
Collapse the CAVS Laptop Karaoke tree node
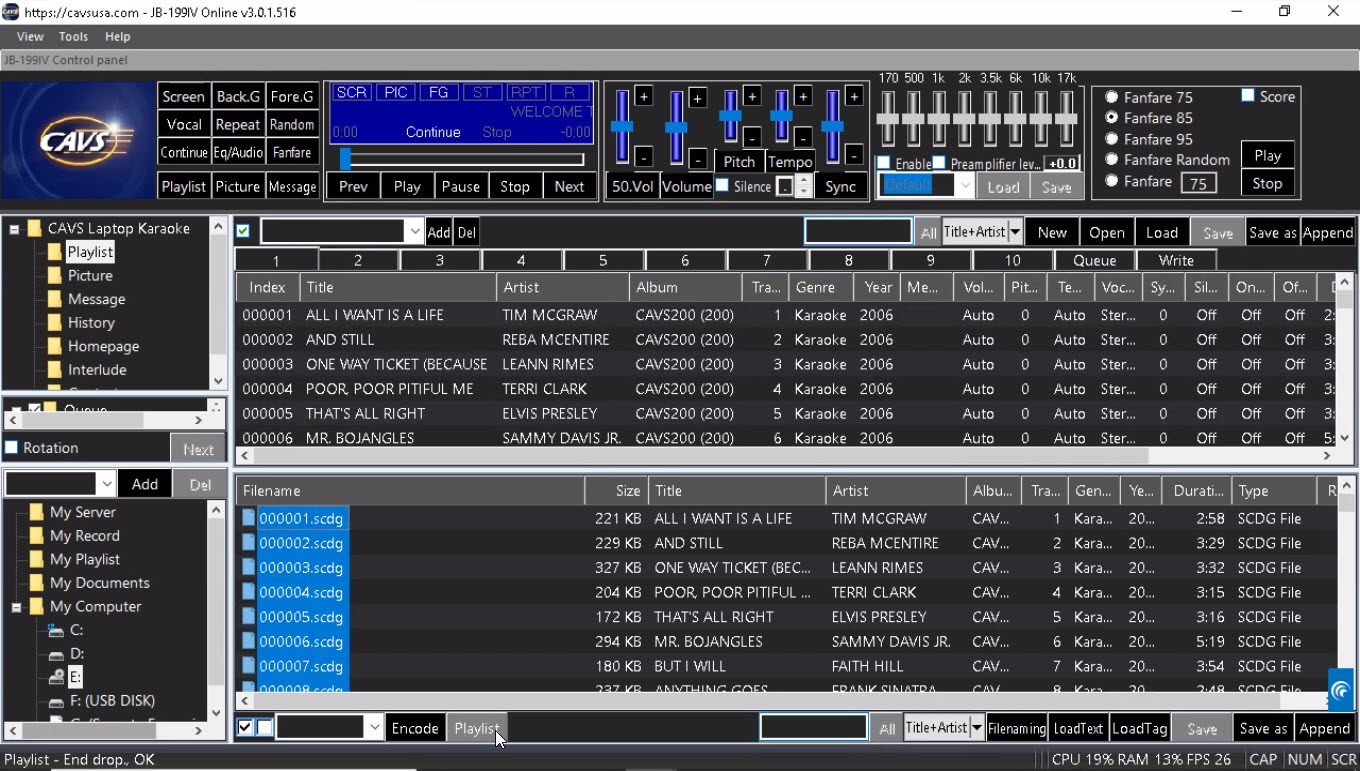[14, 229]
